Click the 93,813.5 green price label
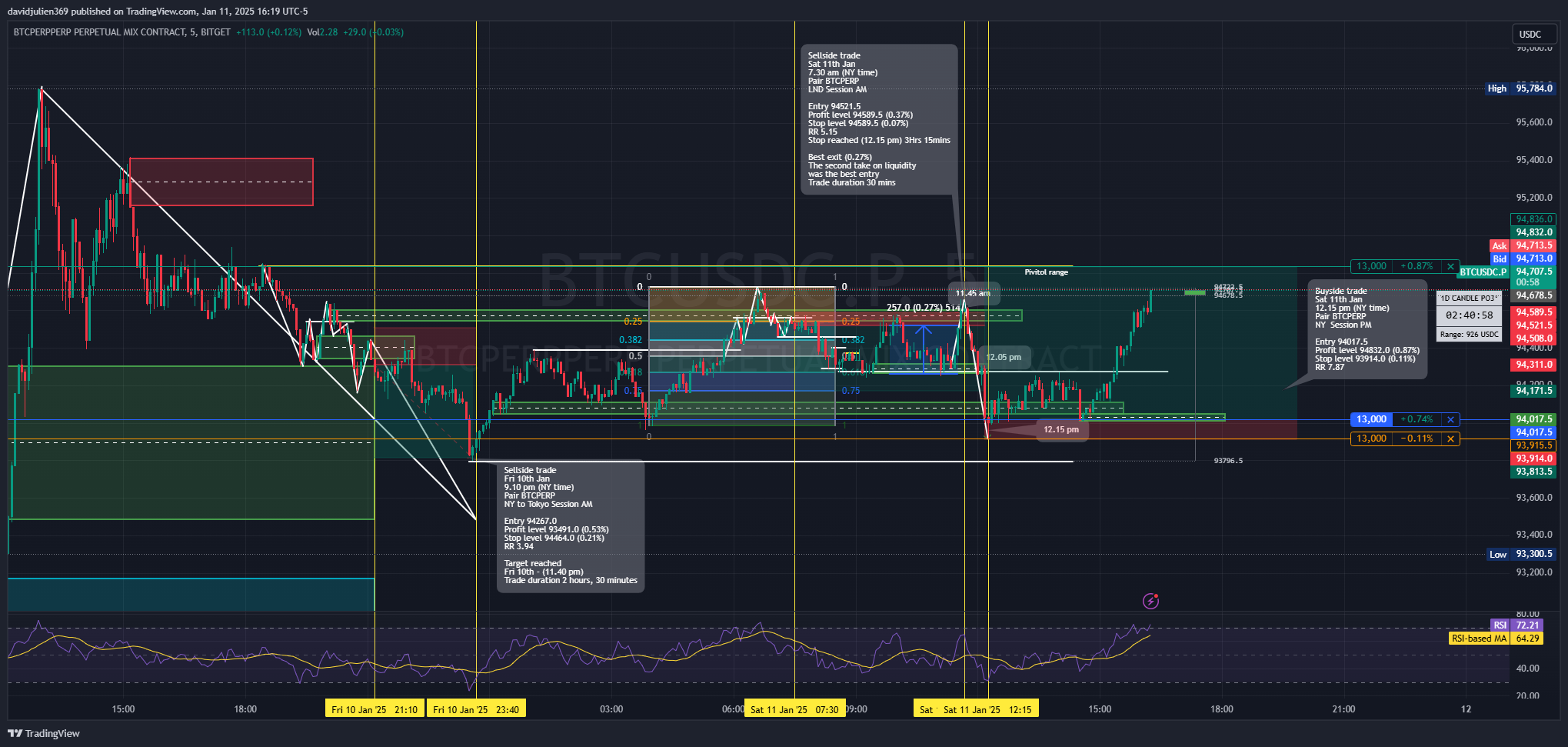The height and width of the screenshot is (747, 1568). pos(1533,472)
